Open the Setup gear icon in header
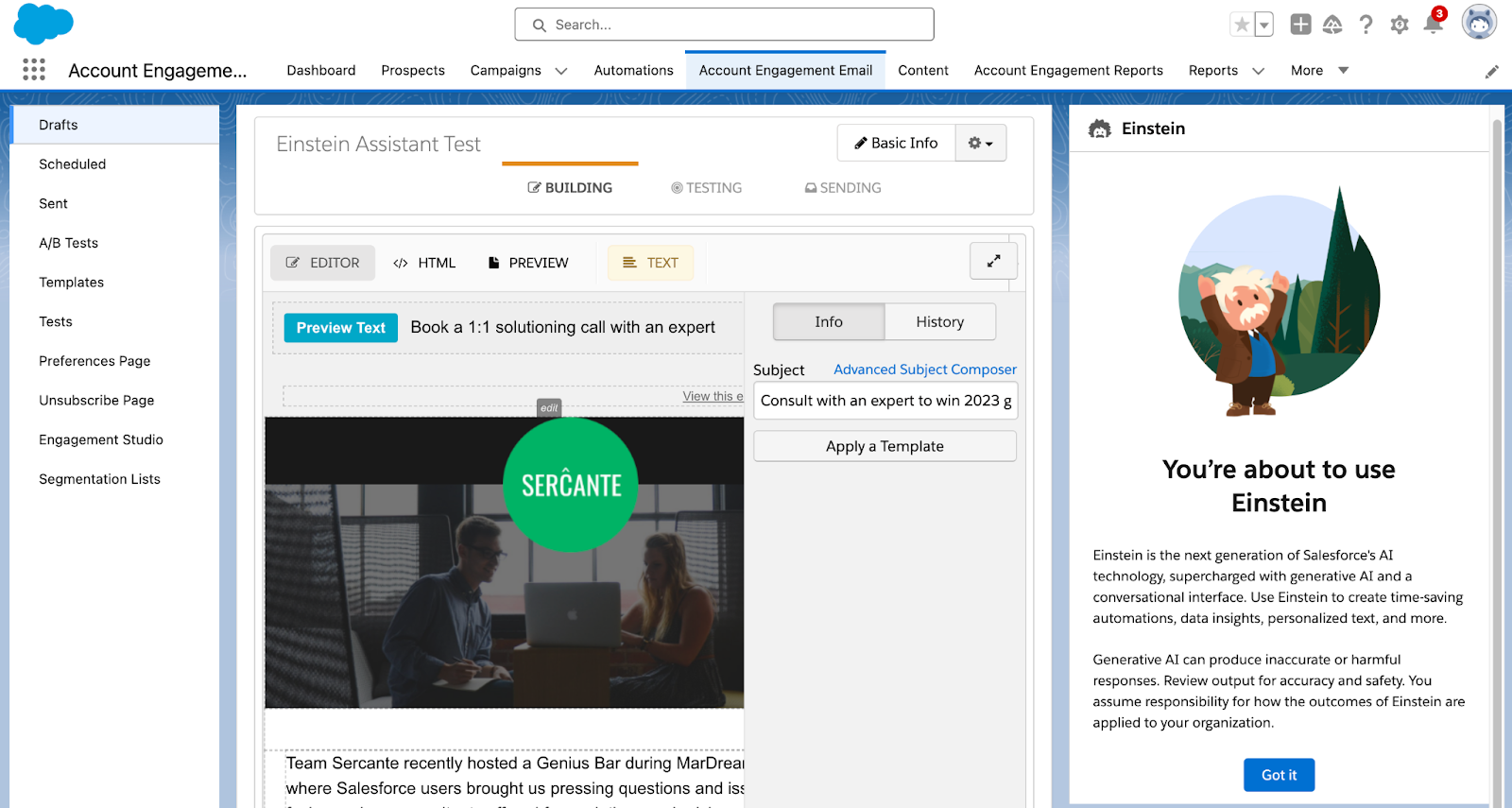This screenshot has height=808, width=1512. [1400, 25]
